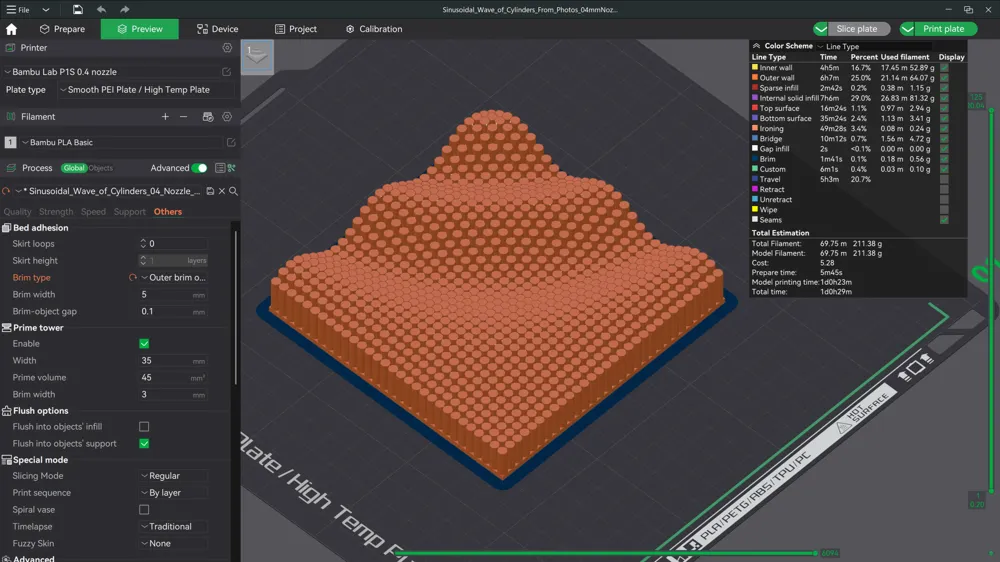This screenshot has height=562, width=1000.
Task: Enable Flush into objects' infill
Action: pyautogui.click(x=144, y=427)
